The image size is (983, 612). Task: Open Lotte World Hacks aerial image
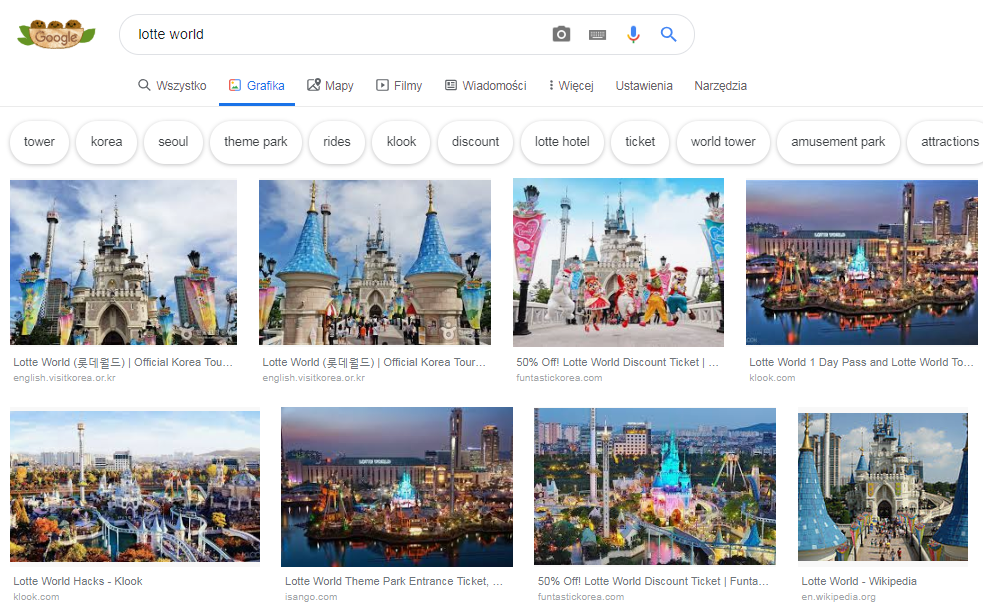pyautogui.click(x=135, y=487)
